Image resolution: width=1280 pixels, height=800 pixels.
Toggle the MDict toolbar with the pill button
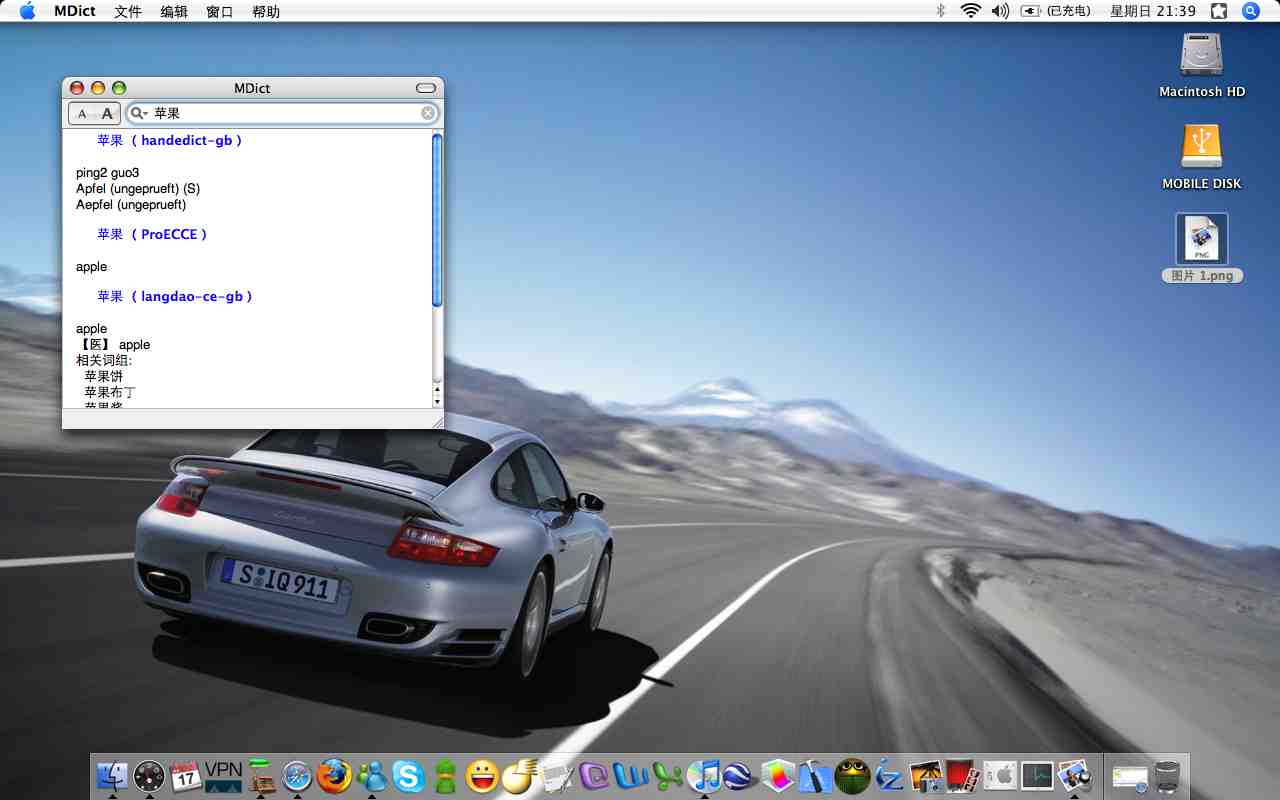(426, 88)
